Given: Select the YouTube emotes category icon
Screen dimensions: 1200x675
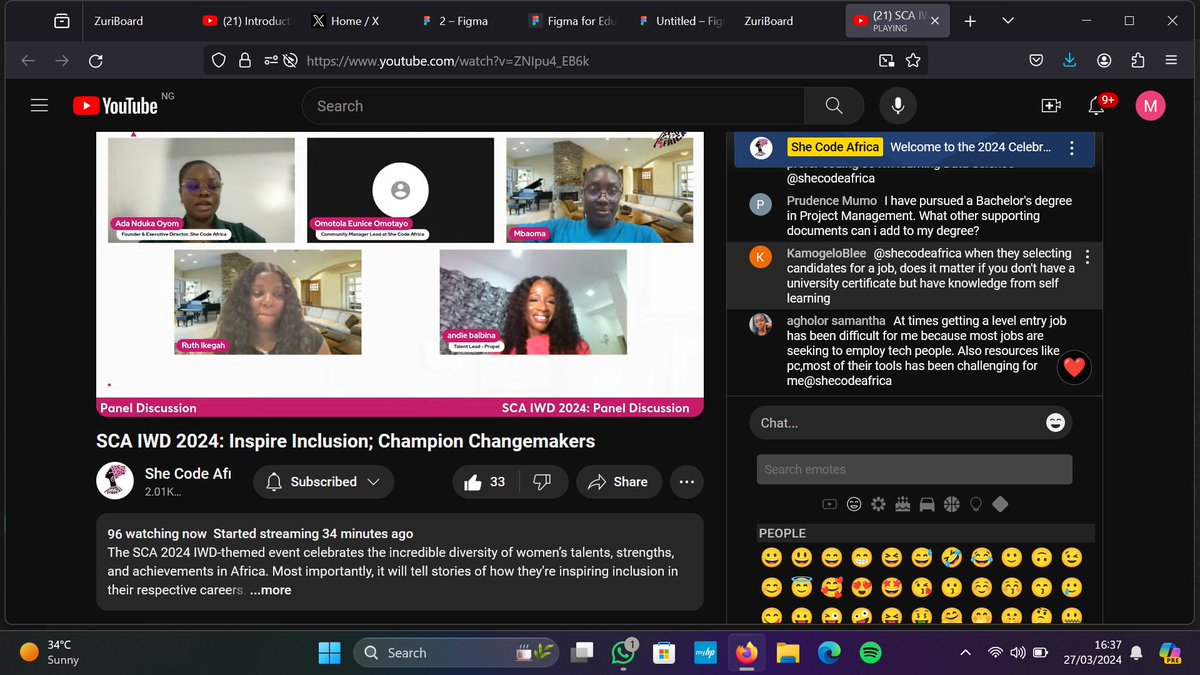Looking at the screenshot, I should click(x=829, y=504).
